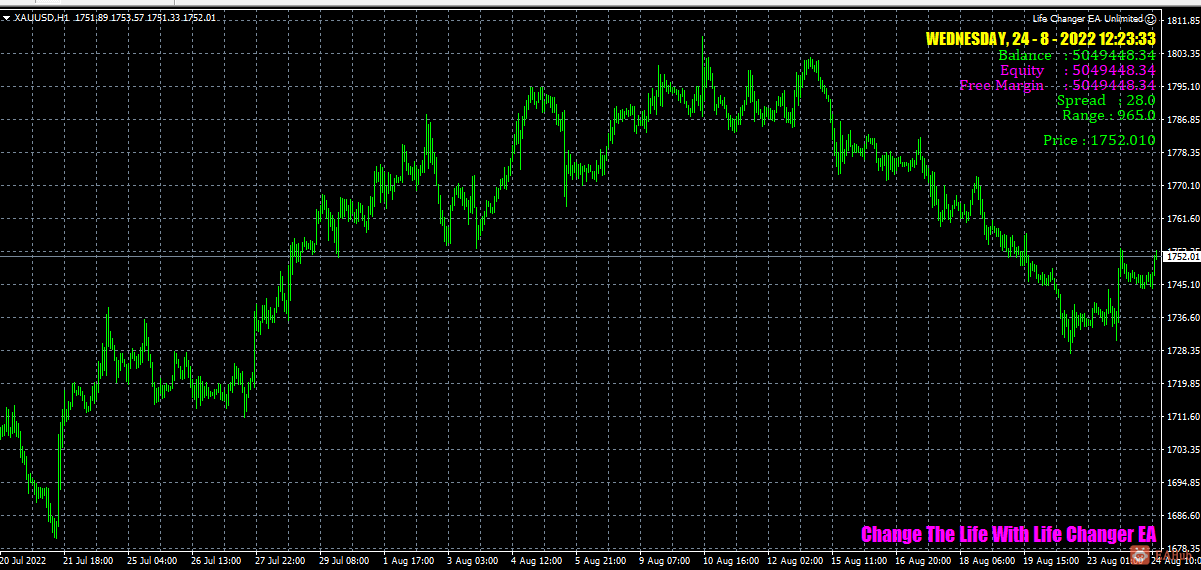Click the '26 Jul 13:00' time axis label
This screenshot has height=570, width=1201.
coord(218,562)
